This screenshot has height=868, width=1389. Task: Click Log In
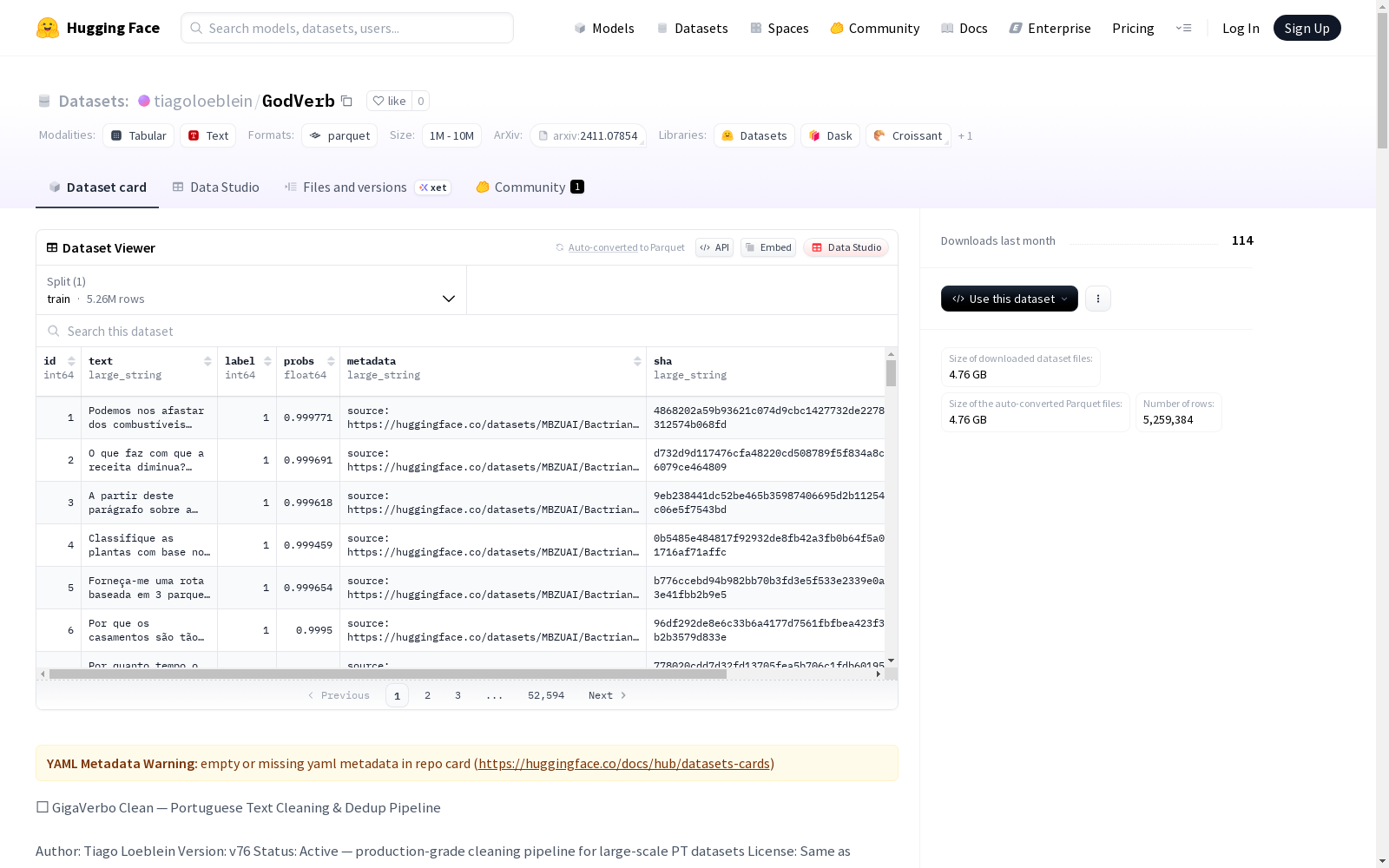coord(1241,28)
